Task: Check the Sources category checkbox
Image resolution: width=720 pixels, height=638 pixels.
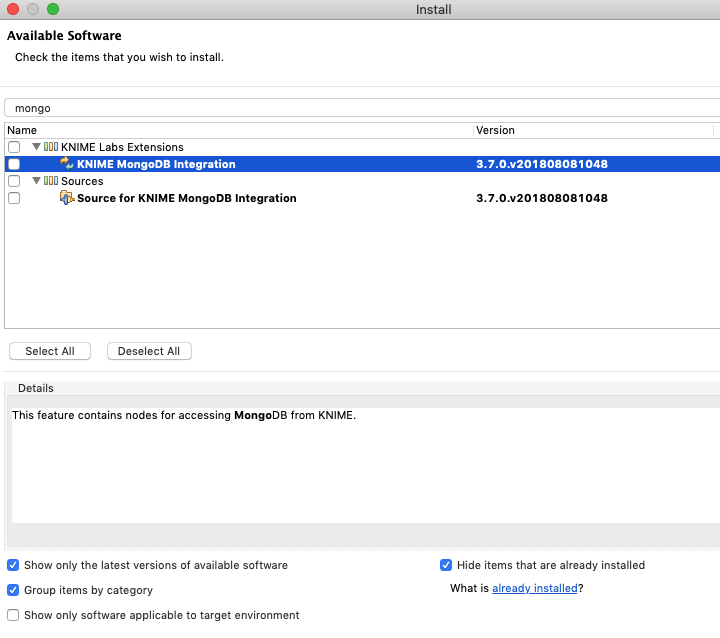Action: coord(14,181)
